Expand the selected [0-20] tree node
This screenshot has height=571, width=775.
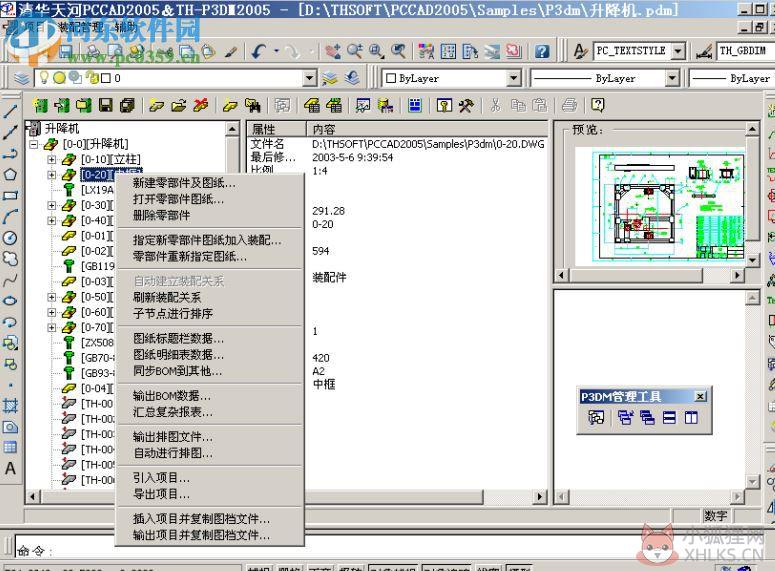click(x=51, y=175)
